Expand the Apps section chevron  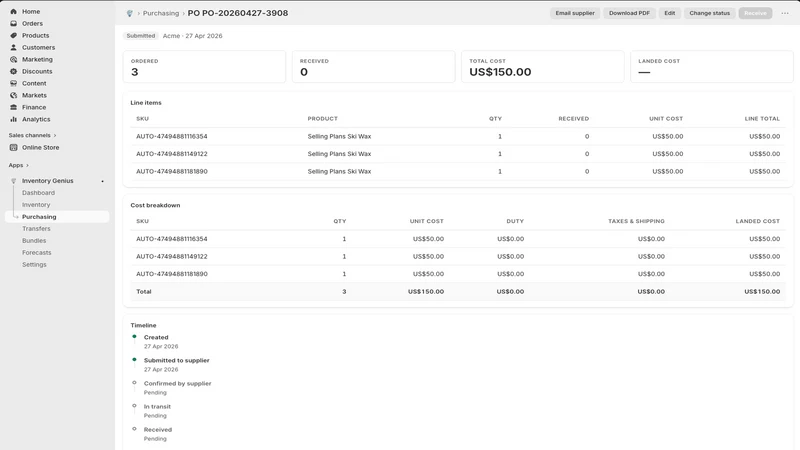tap(27, 165)
